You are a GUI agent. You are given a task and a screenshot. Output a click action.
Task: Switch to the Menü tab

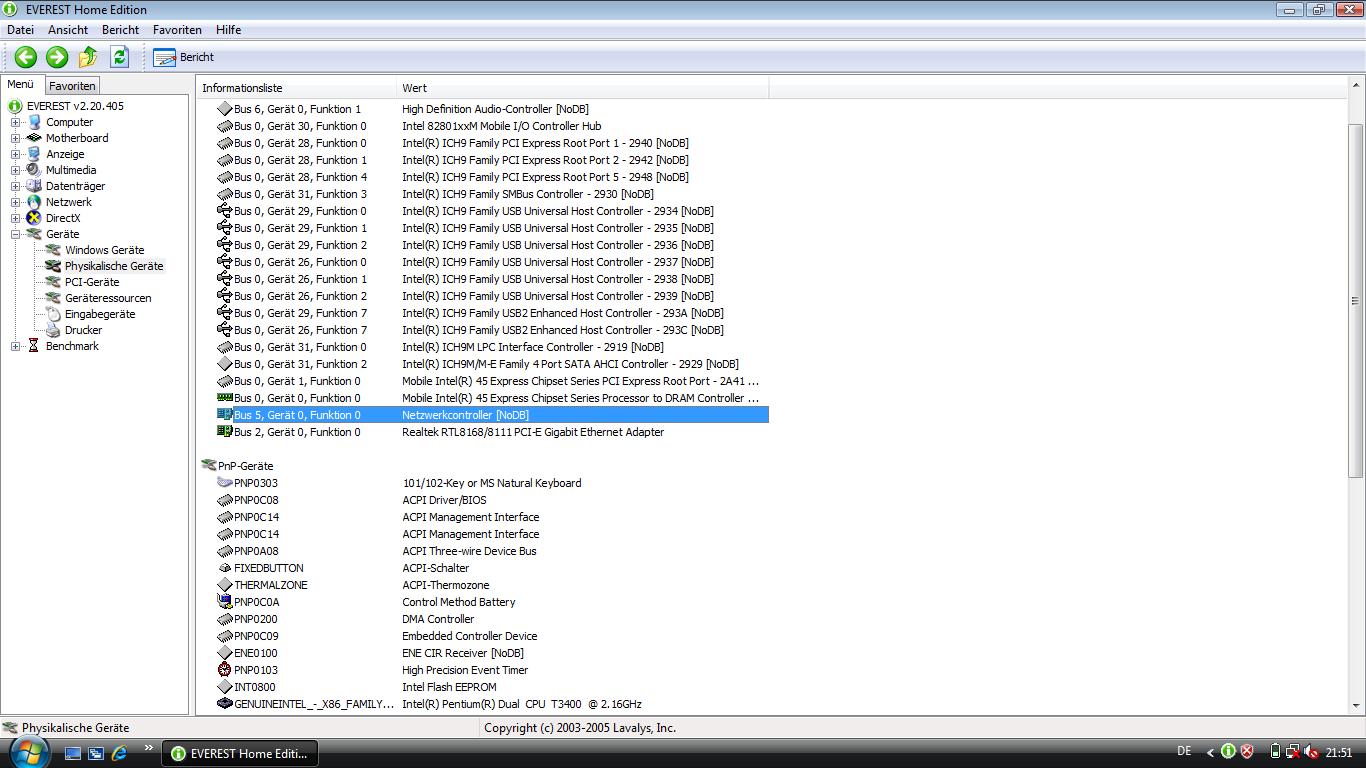[x=21, y=85]
